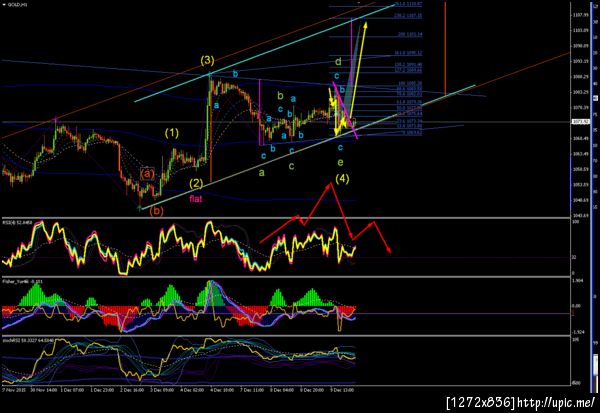Screen dimensions: 600x413
Task: Click the -1.924 Fisher scale value
Action: pos(577,331)
